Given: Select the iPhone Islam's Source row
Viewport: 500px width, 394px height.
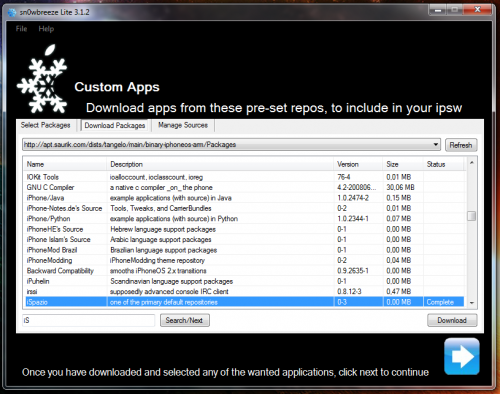Looking at the screenshot, I should (x=245, y=239).
